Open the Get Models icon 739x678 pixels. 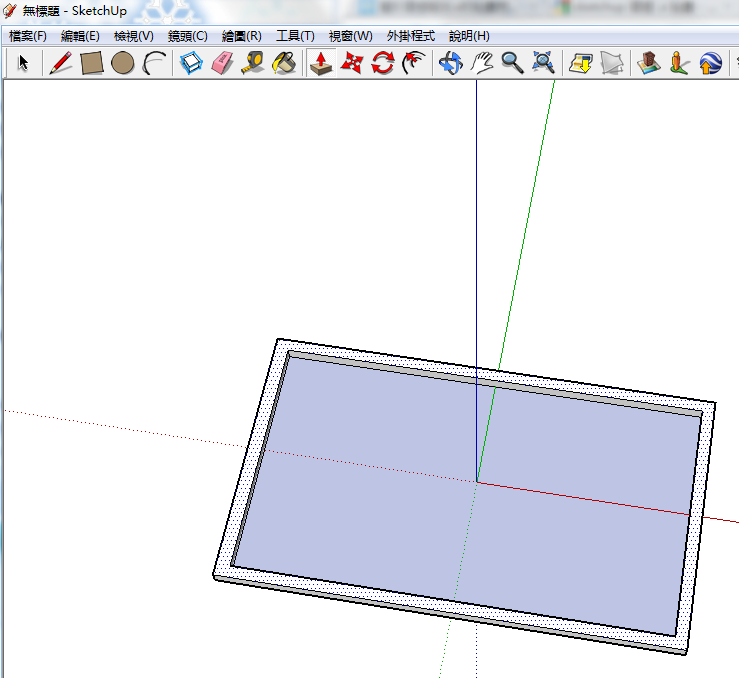click(x=649, y=63)
